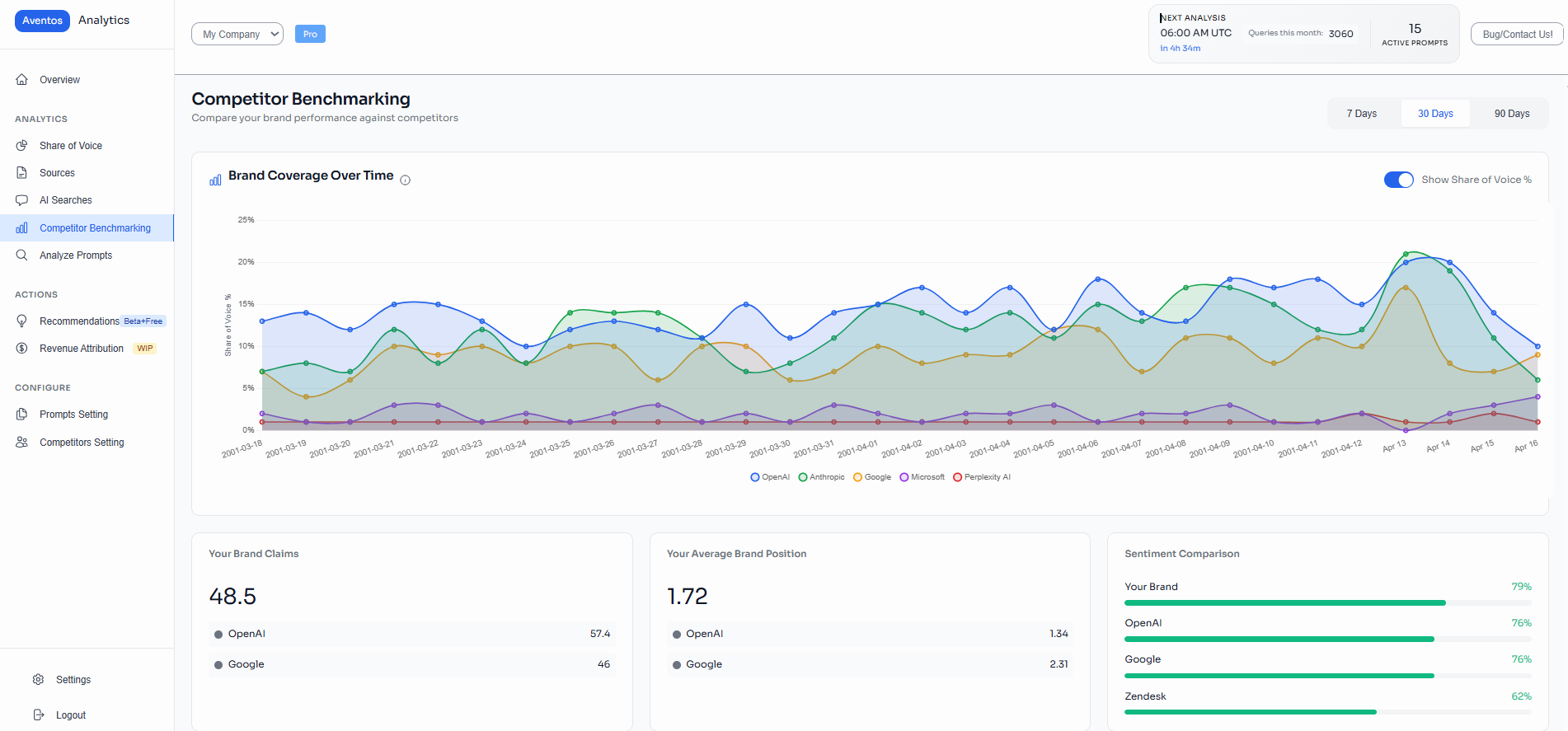Click the Competitors Setting people icon

pyautogui.click(x=22, y=443)
